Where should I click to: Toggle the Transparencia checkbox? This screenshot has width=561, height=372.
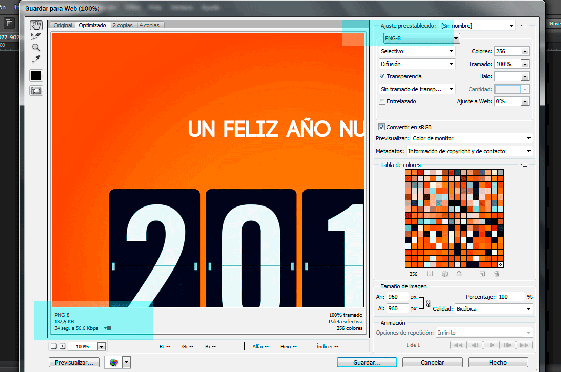382,76
